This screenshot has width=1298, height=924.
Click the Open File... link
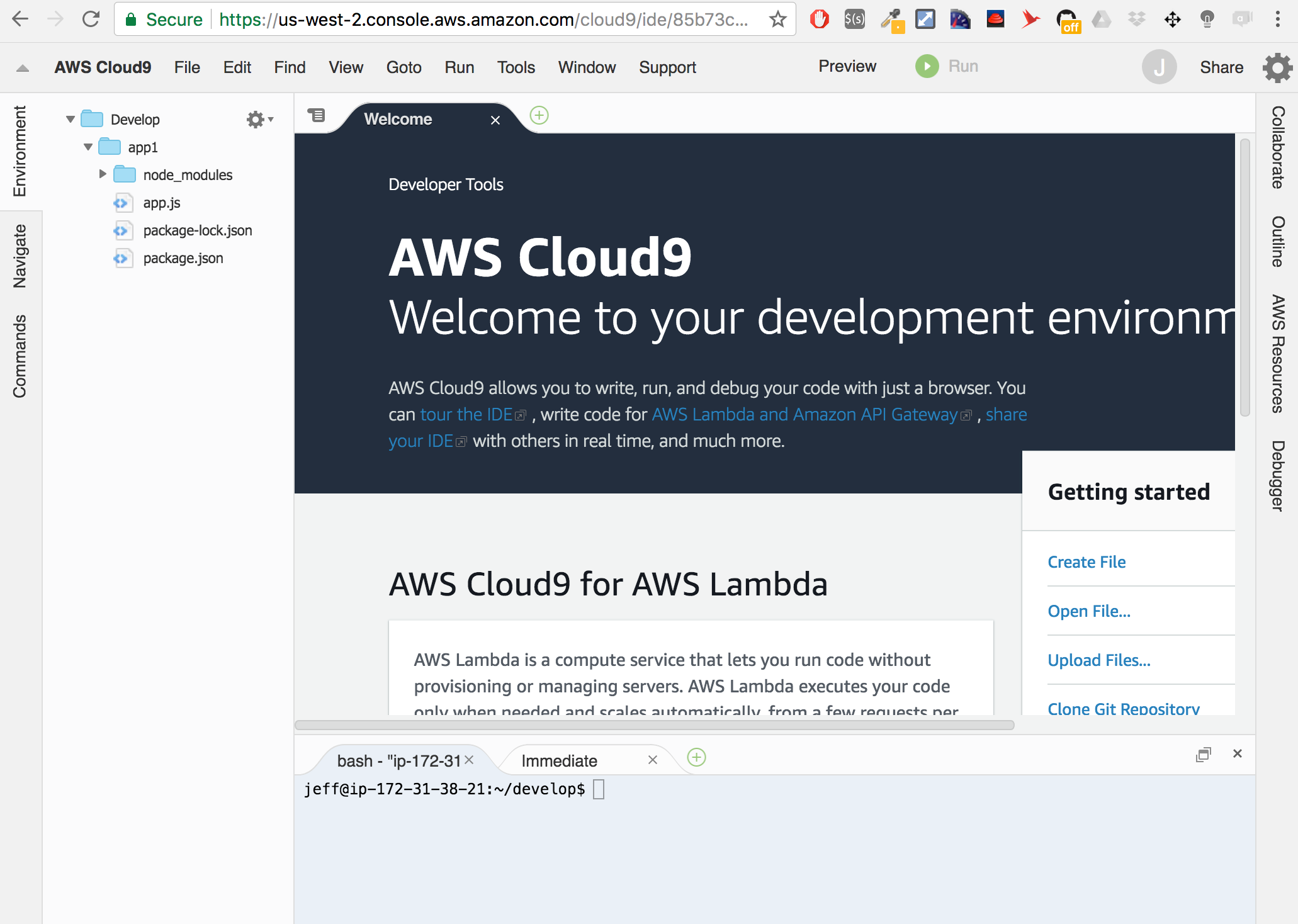click(1089, 611)
